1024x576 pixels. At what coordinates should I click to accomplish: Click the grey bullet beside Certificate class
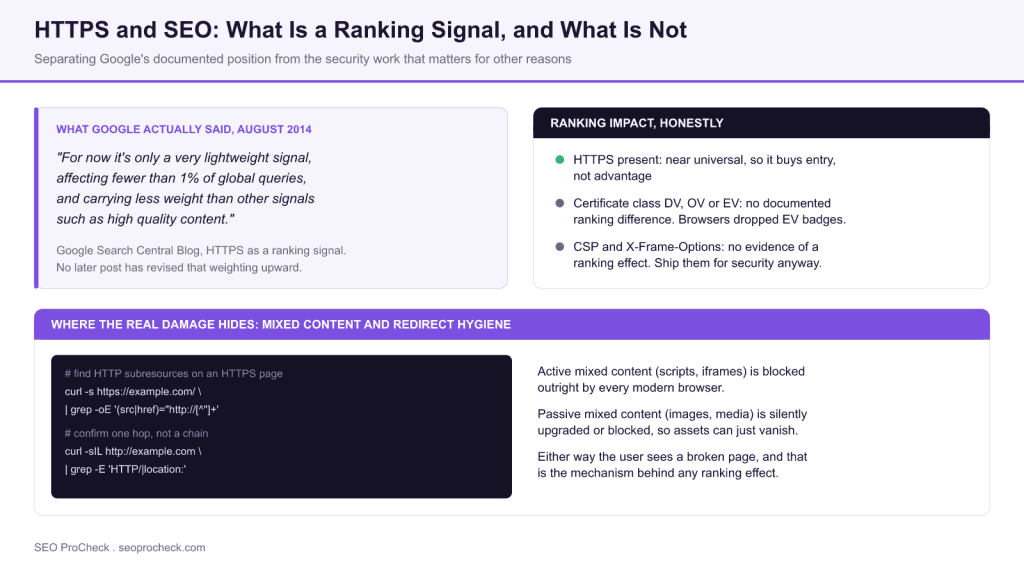(x=560, y=203)
